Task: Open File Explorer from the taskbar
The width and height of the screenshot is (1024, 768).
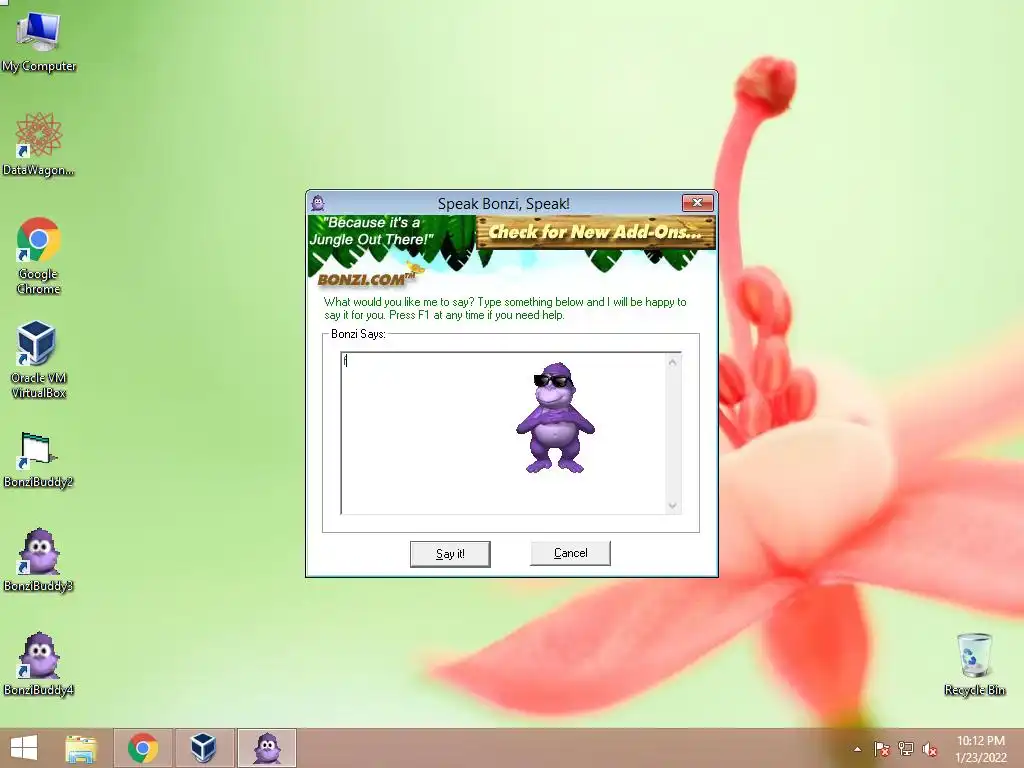Action: [82, 748]
